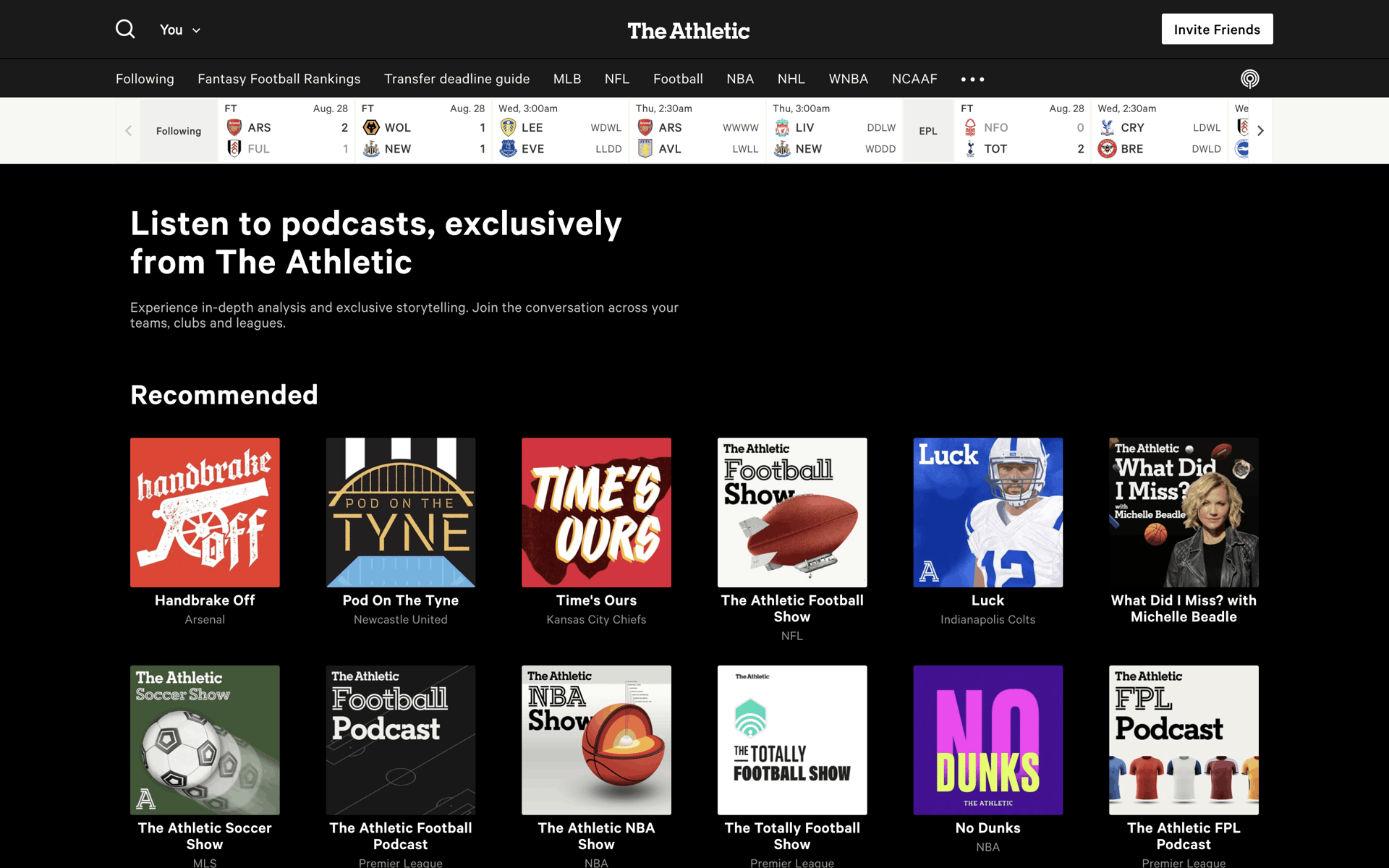
Task: Select the Following scoreboard label
Action: click(179, 131)
